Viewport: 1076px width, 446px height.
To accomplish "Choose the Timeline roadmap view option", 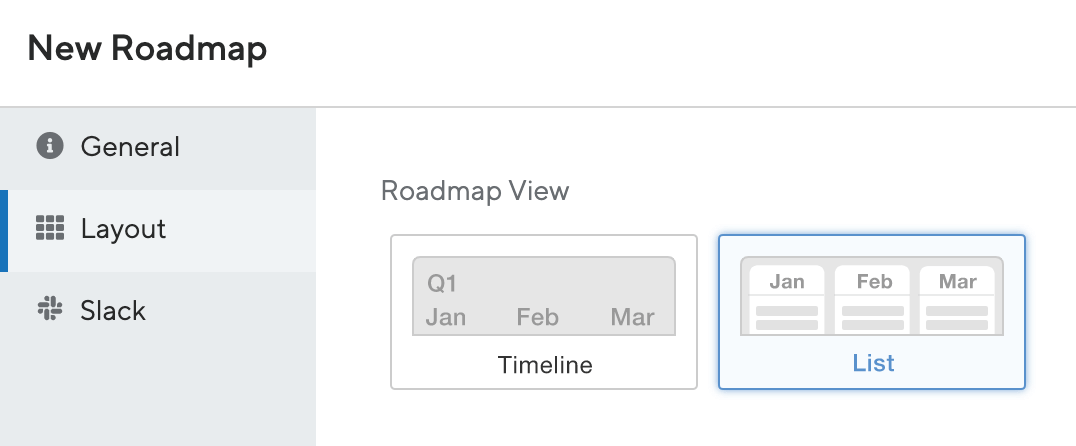I will 543,312.
